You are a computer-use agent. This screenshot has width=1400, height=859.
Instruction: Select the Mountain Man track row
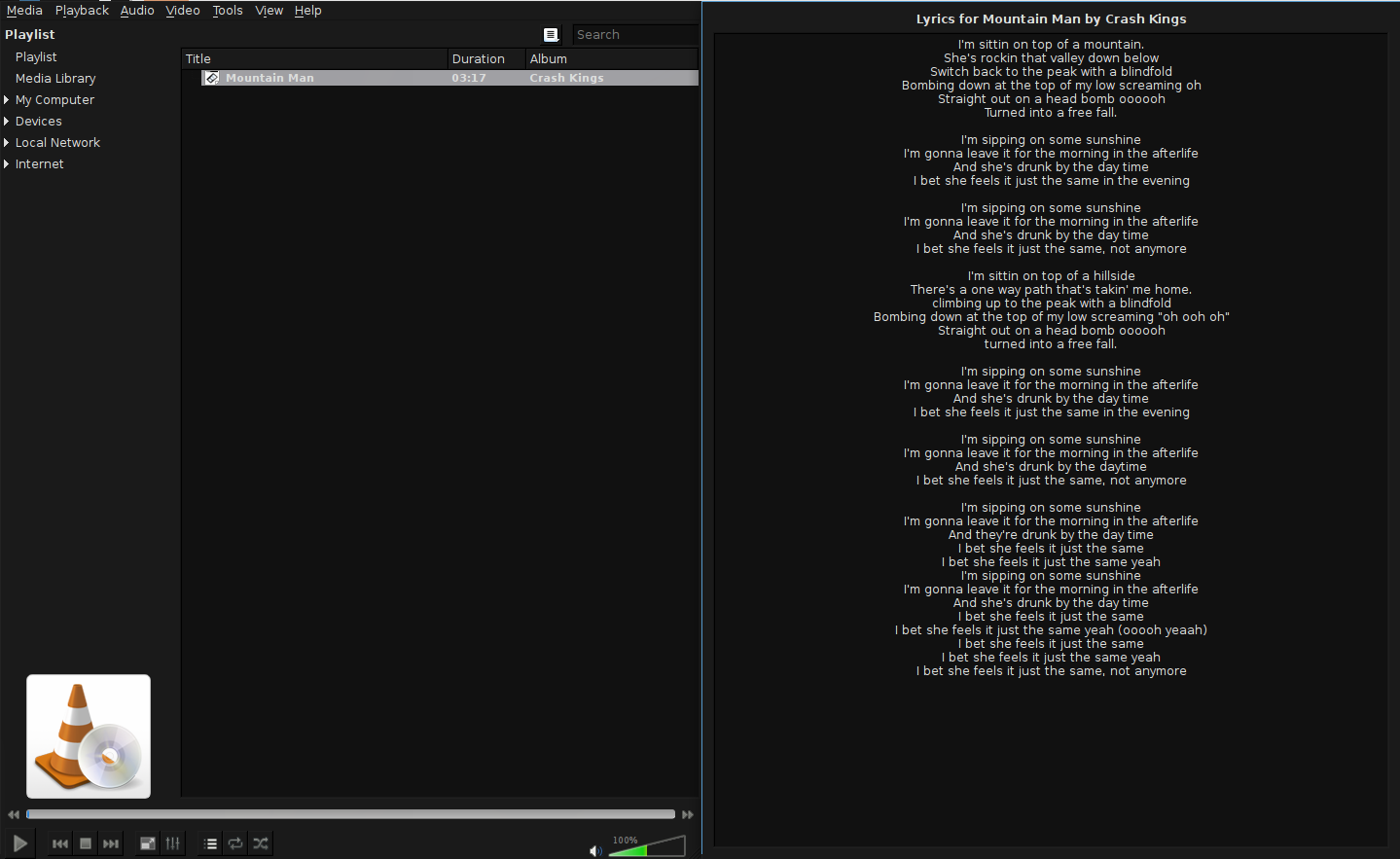tap(449, 78)
